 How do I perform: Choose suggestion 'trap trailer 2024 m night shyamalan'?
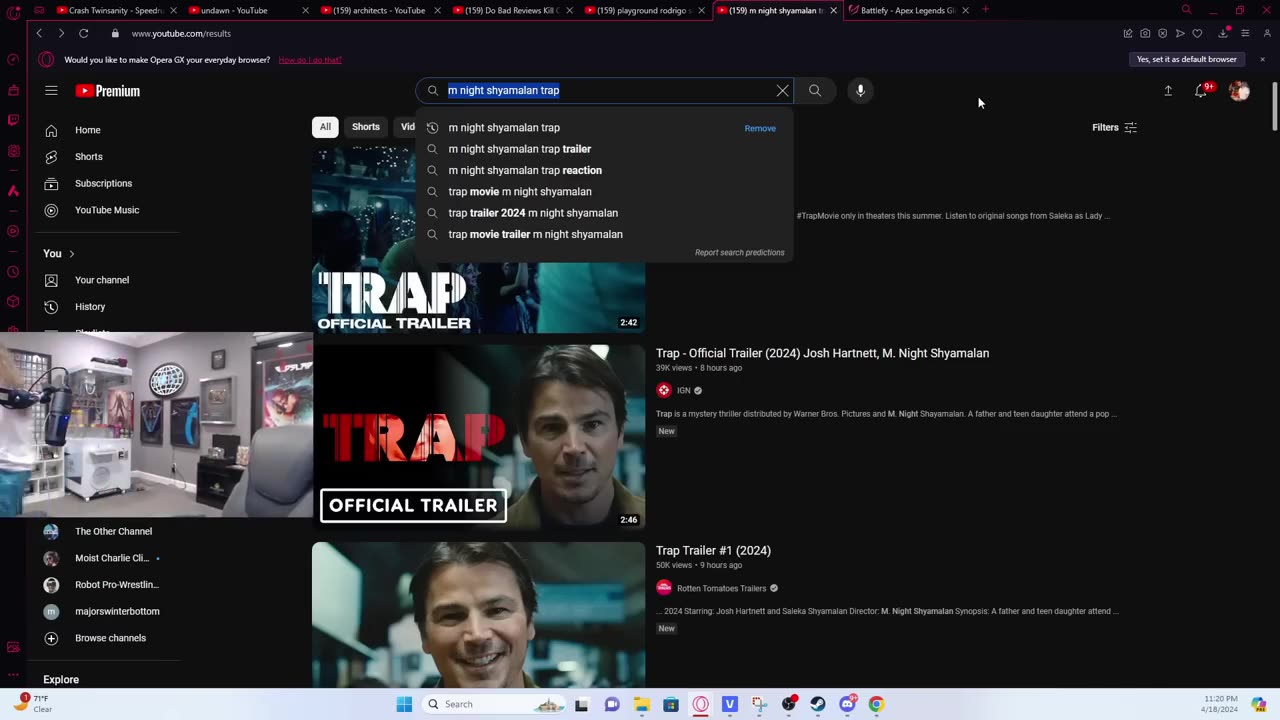(604, 213)
